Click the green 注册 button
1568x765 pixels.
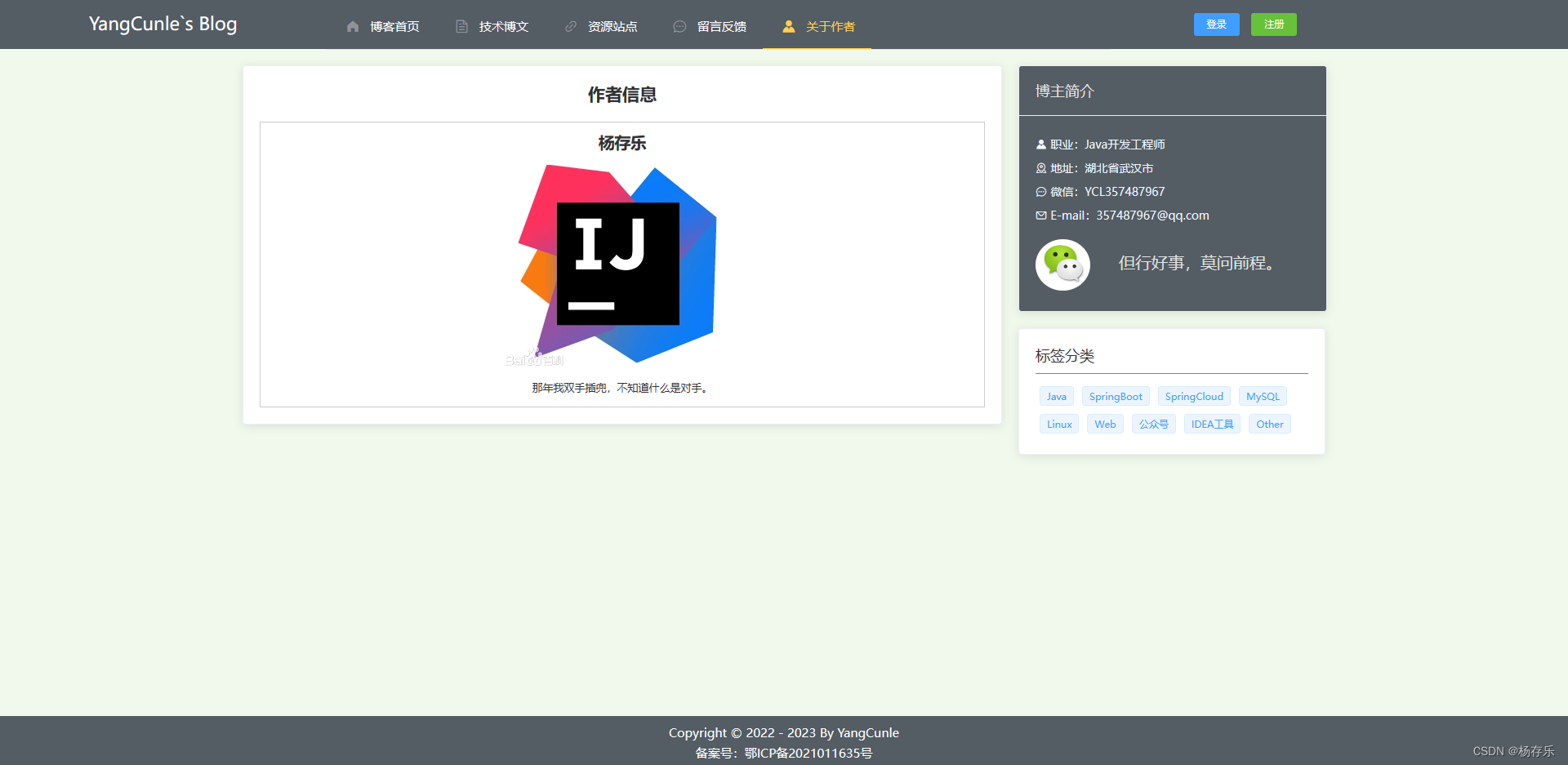click(x=1273, y=24)
